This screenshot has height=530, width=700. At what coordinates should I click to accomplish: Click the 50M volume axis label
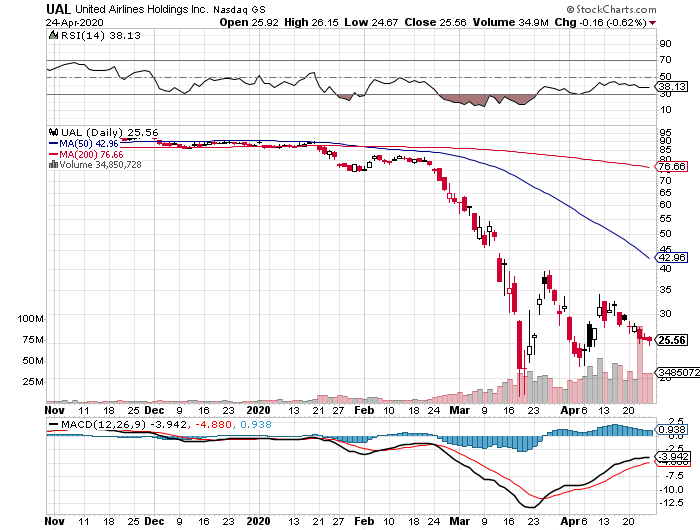(33, 361)
